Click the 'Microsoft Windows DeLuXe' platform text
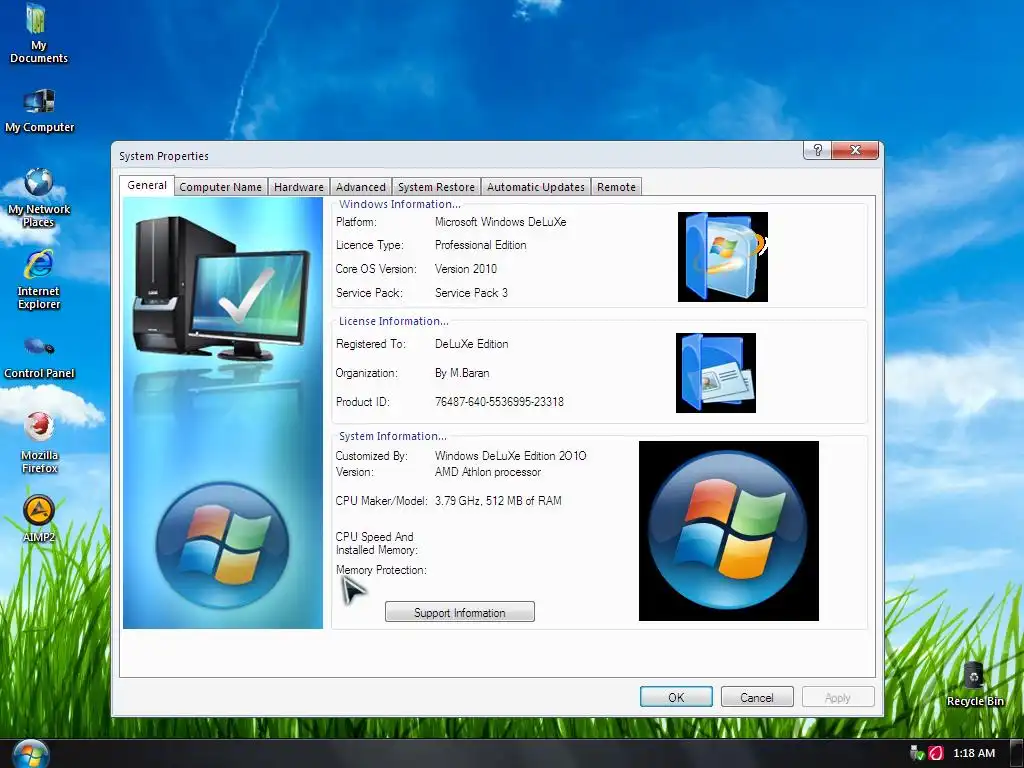Viewport: 1024px width, 768px height. point(500,221)
